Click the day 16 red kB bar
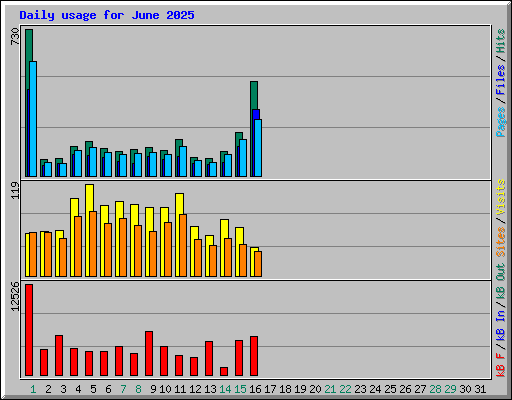The image size is (512, 400). pos(254,356)
